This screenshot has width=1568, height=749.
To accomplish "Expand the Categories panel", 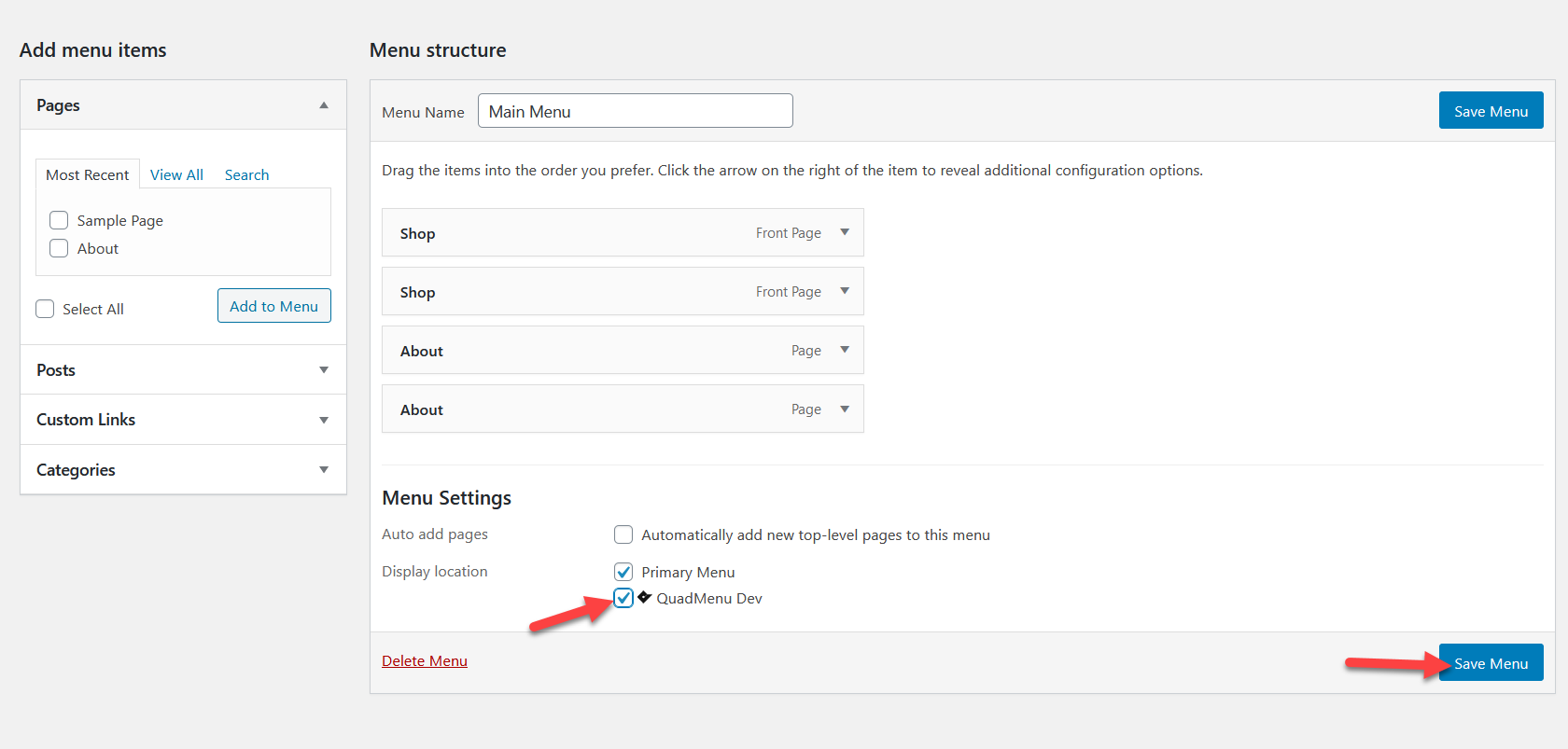I will click(324, 469).
